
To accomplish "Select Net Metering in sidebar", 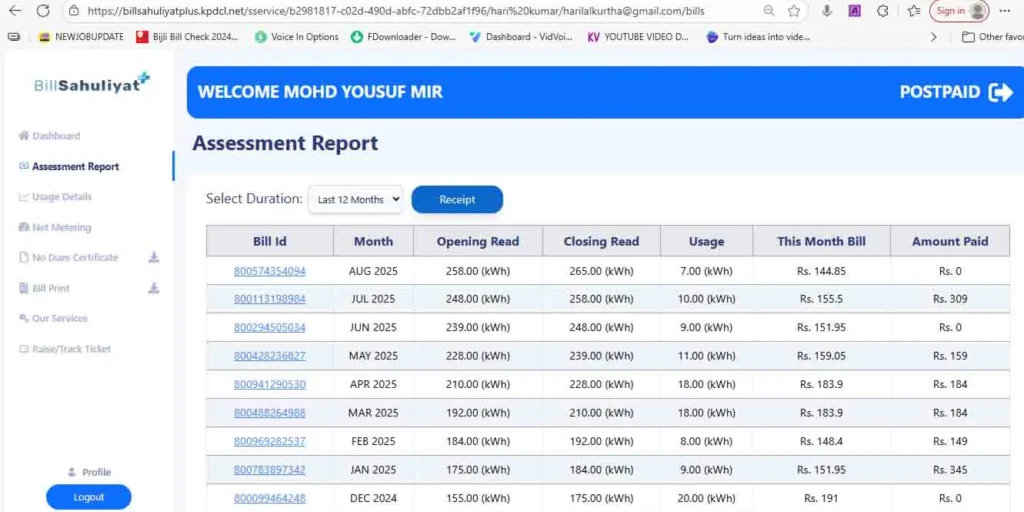I will (x=61, y=227).
